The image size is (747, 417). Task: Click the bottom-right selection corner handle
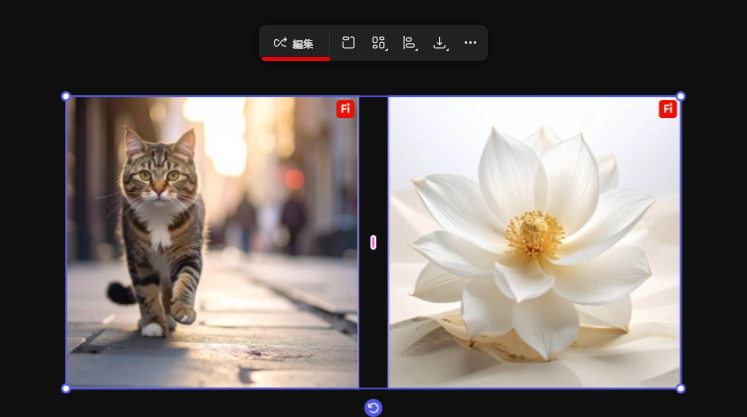(x=681, y=388)
